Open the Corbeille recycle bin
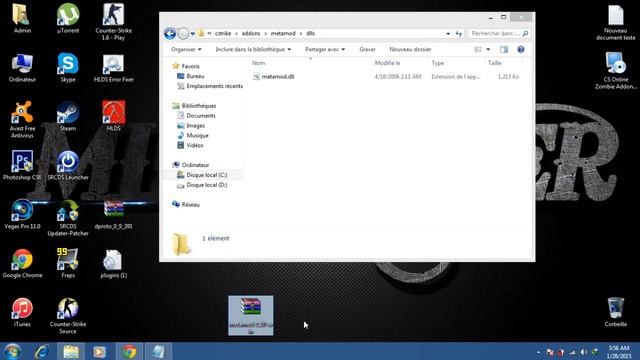 click(x=616, y=313)
